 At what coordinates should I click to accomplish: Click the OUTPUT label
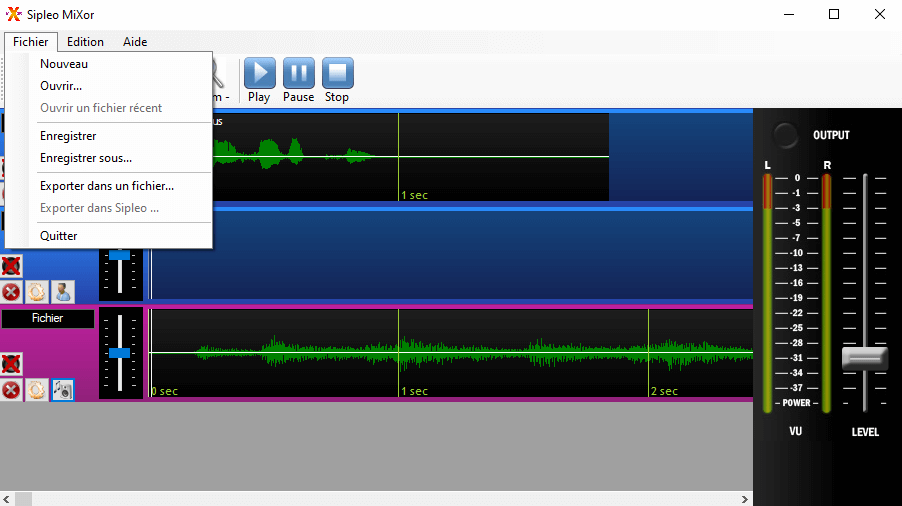(831, 135)
